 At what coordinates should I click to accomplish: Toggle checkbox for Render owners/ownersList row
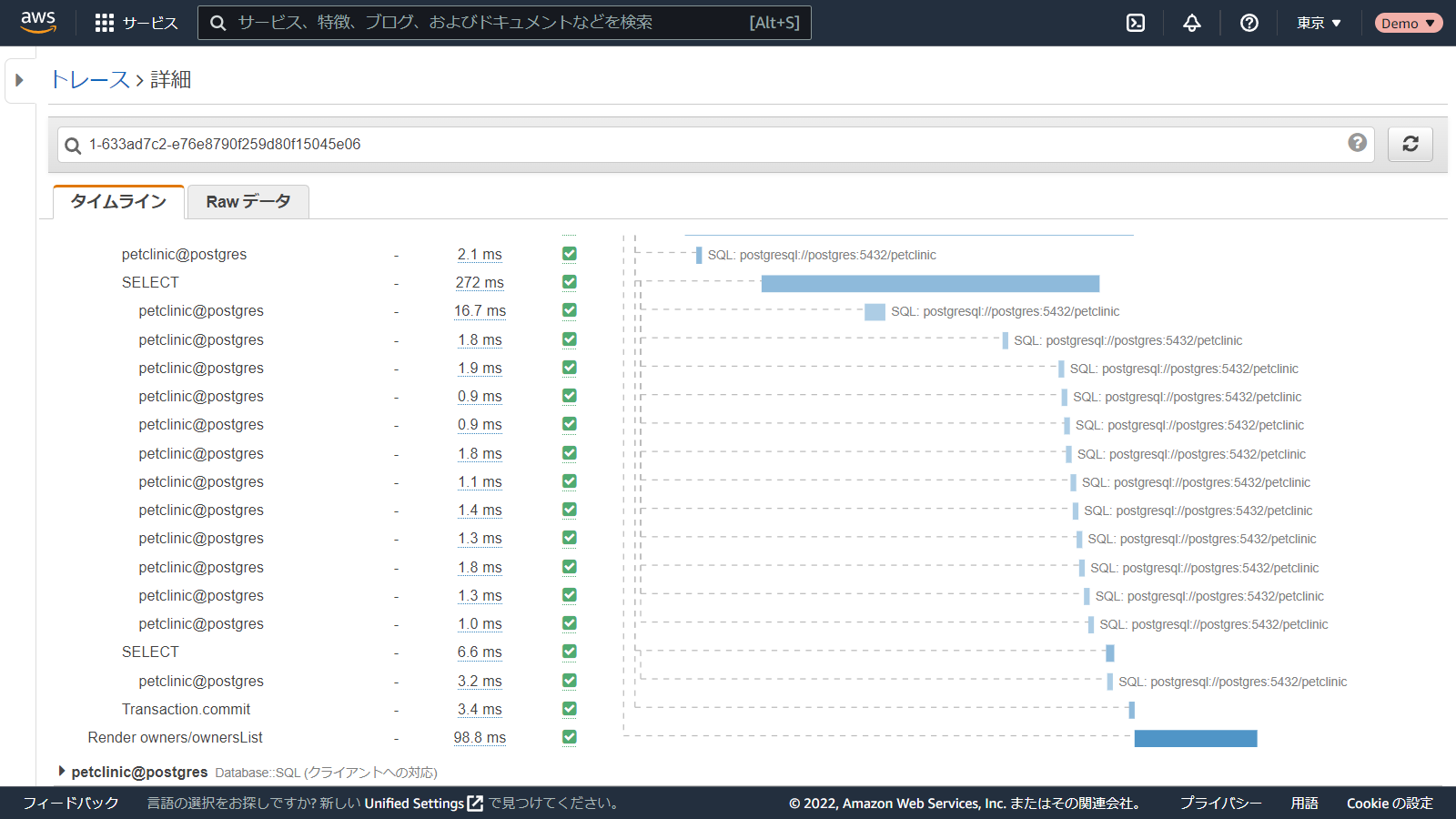coord(570,737)
